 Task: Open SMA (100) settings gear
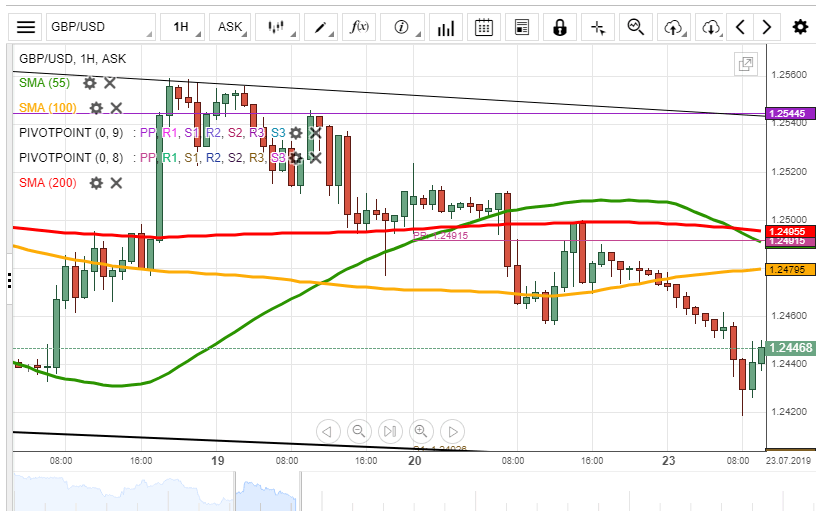96,108
